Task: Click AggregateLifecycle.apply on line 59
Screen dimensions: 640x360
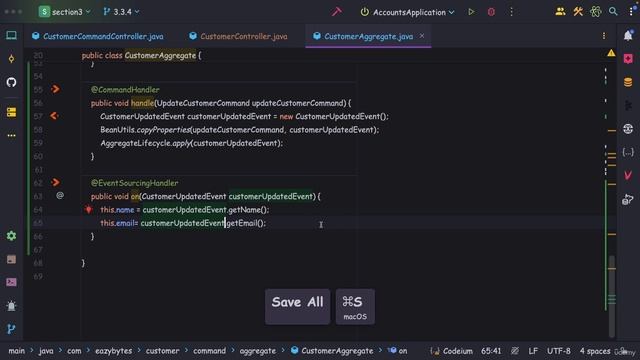Action: click(145, 143)
